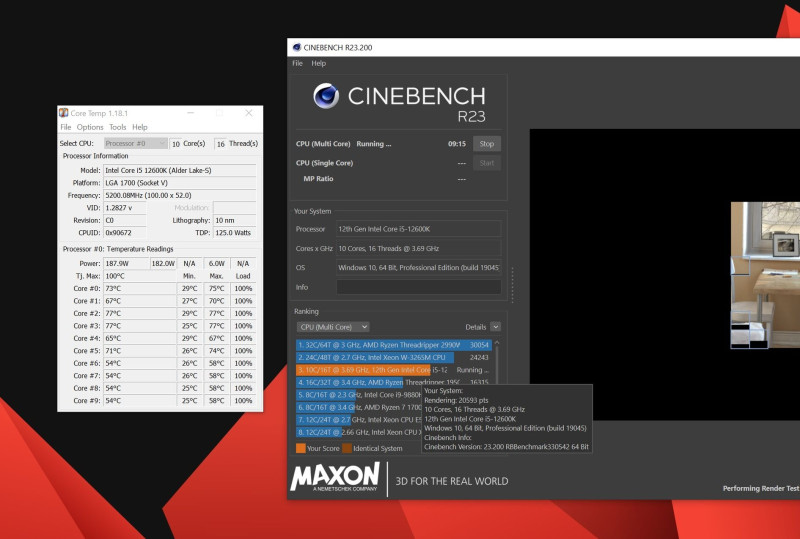Expand the ranking Details dropdown arrow
Viewport: 800px width, 539px height.
[x=495, y=327]
